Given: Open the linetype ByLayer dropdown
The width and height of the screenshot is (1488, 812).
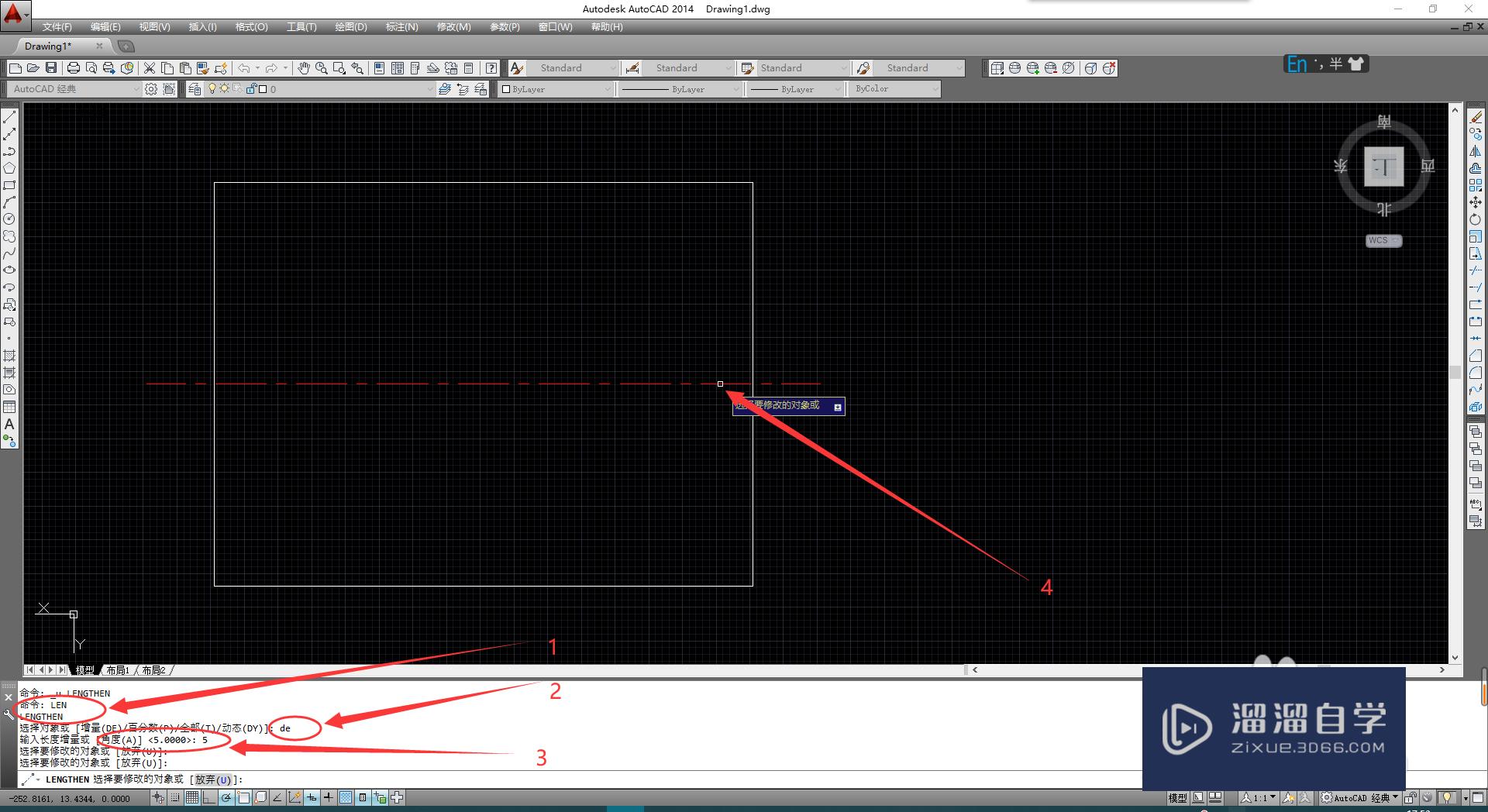Looking at the screenshot, I should (681, 89).
